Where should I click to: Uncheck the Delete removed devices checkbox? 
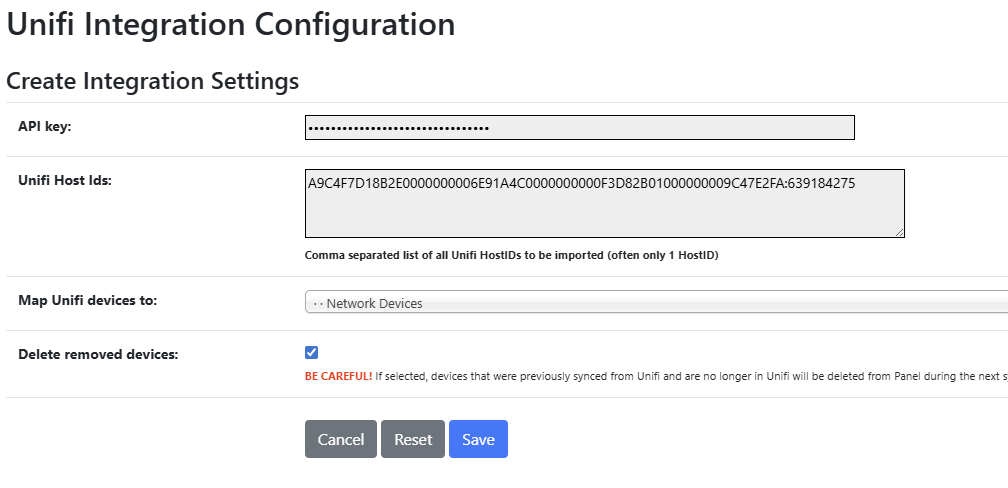(x=312, y=352)
